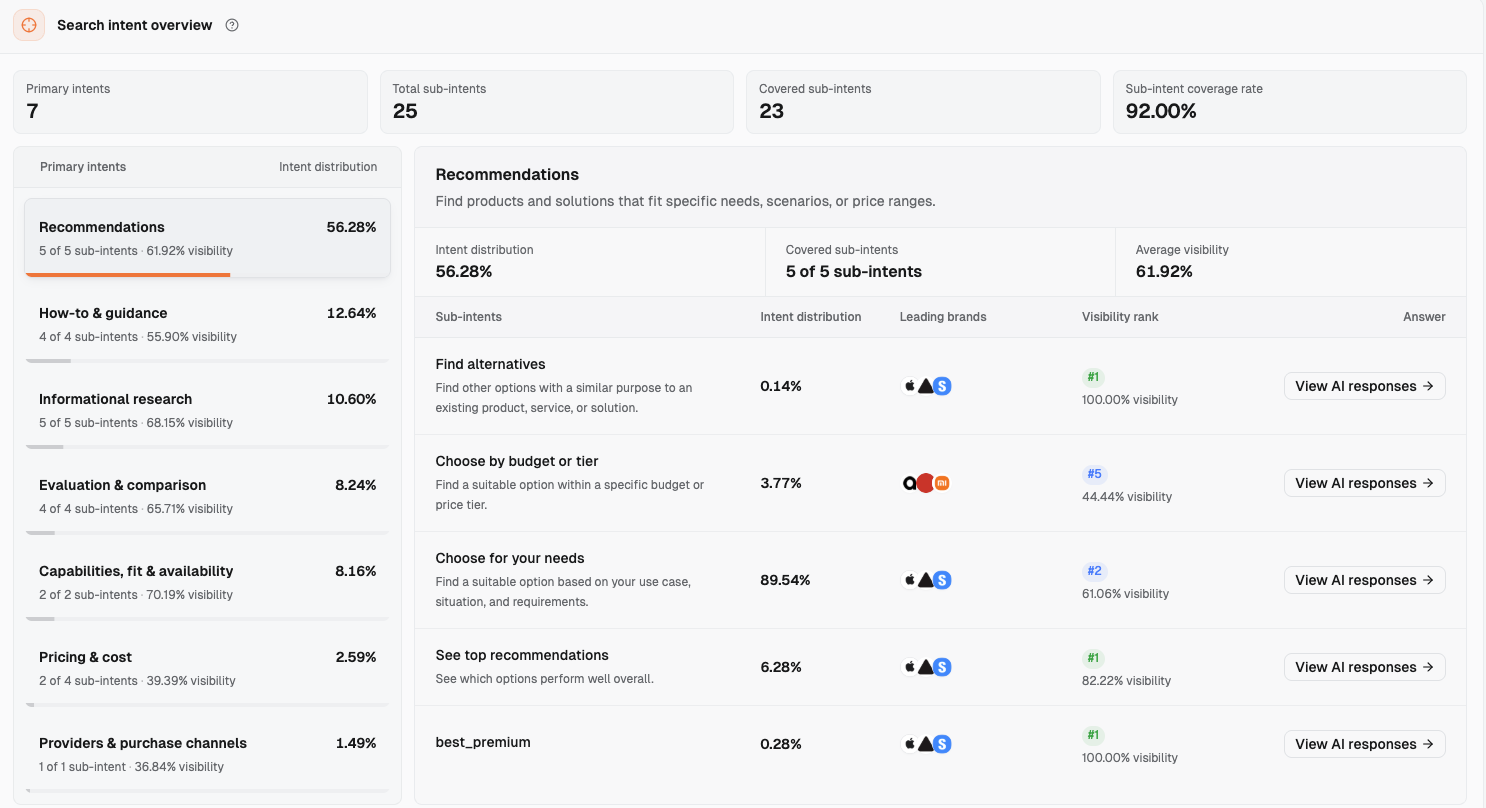Click Apple icon in See top recommendations row
1486x808 pixels.
pyautogui.click(x=910, y=667)
